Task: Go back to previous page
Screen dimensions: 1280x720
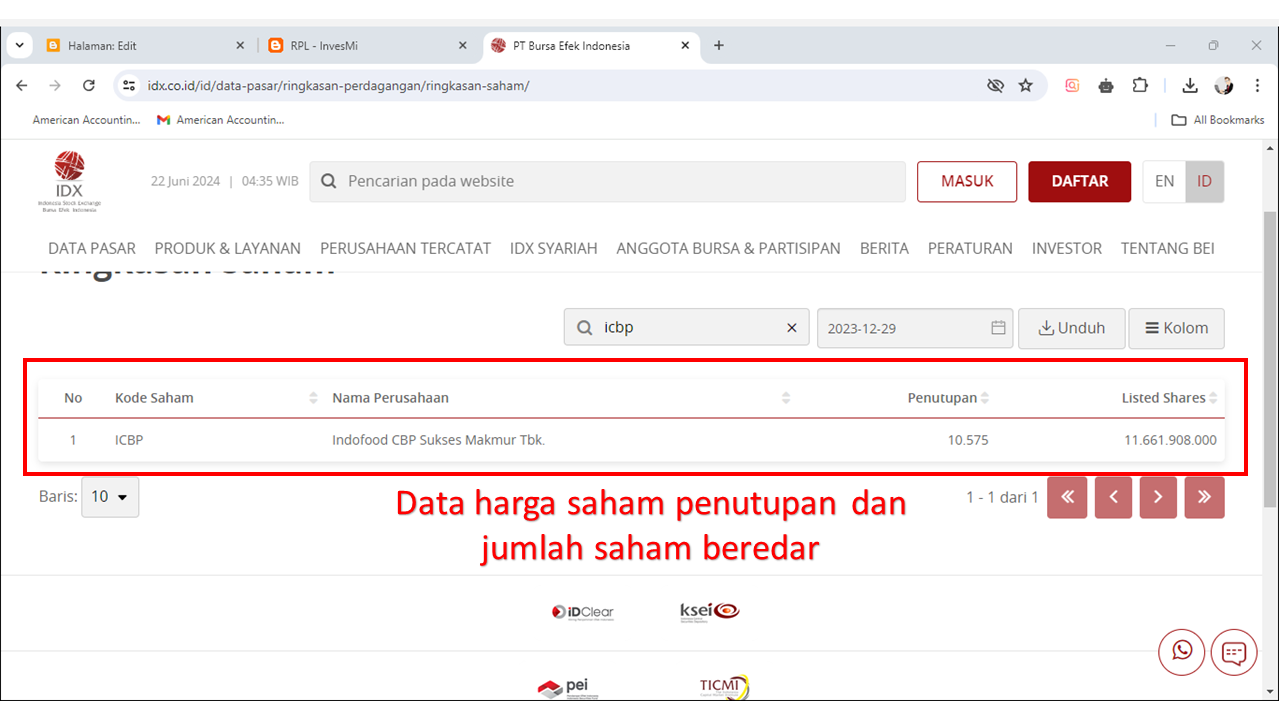Action: click(x=22, y=86)
